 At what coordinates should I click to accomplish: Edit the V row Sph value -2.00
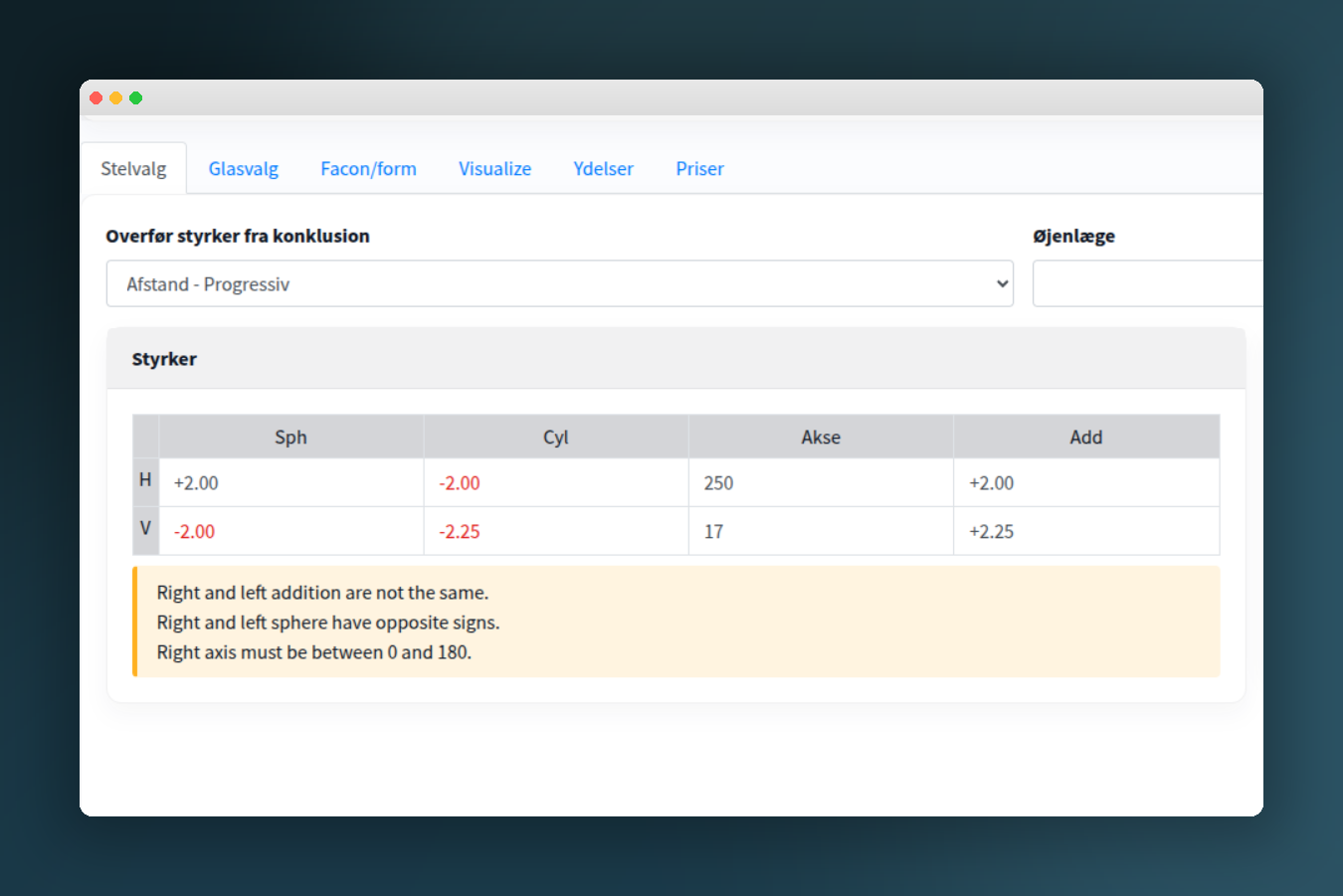tap(291, 532)
